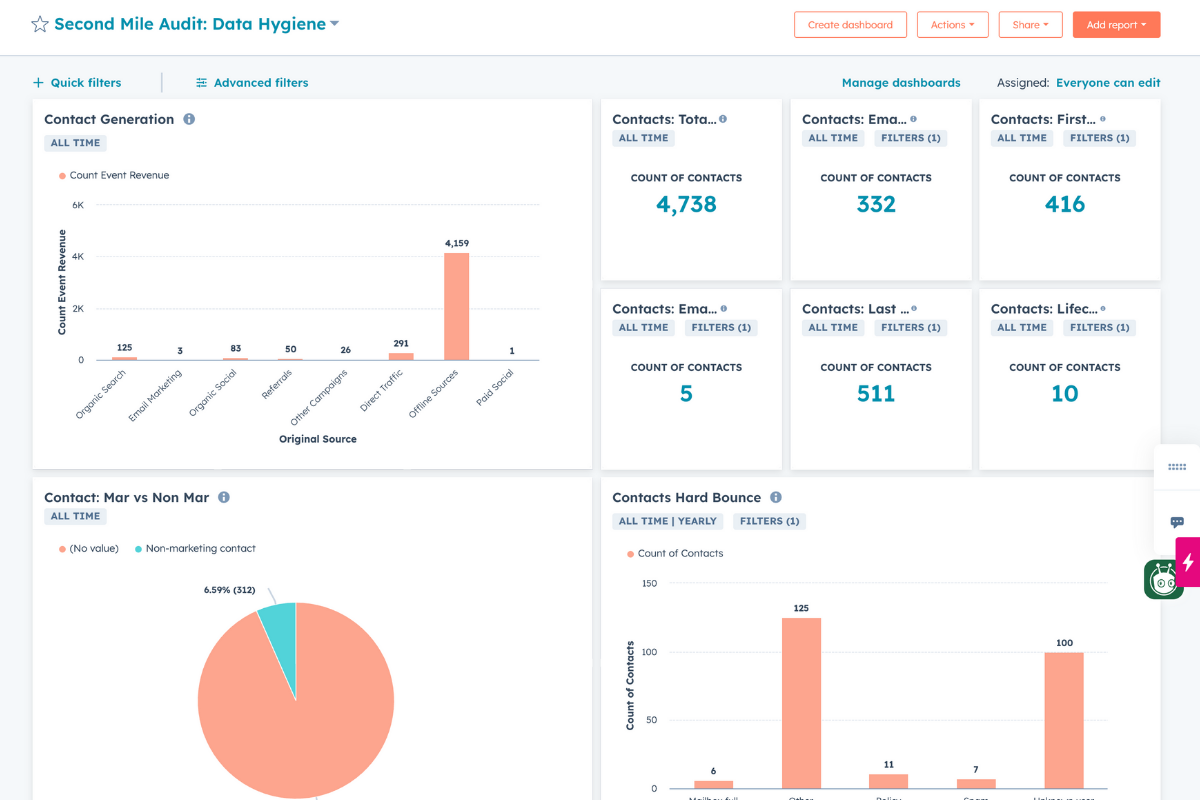Click the hard bounce bar labeled 11
The image size is (1200, 800).
(889, 781)
